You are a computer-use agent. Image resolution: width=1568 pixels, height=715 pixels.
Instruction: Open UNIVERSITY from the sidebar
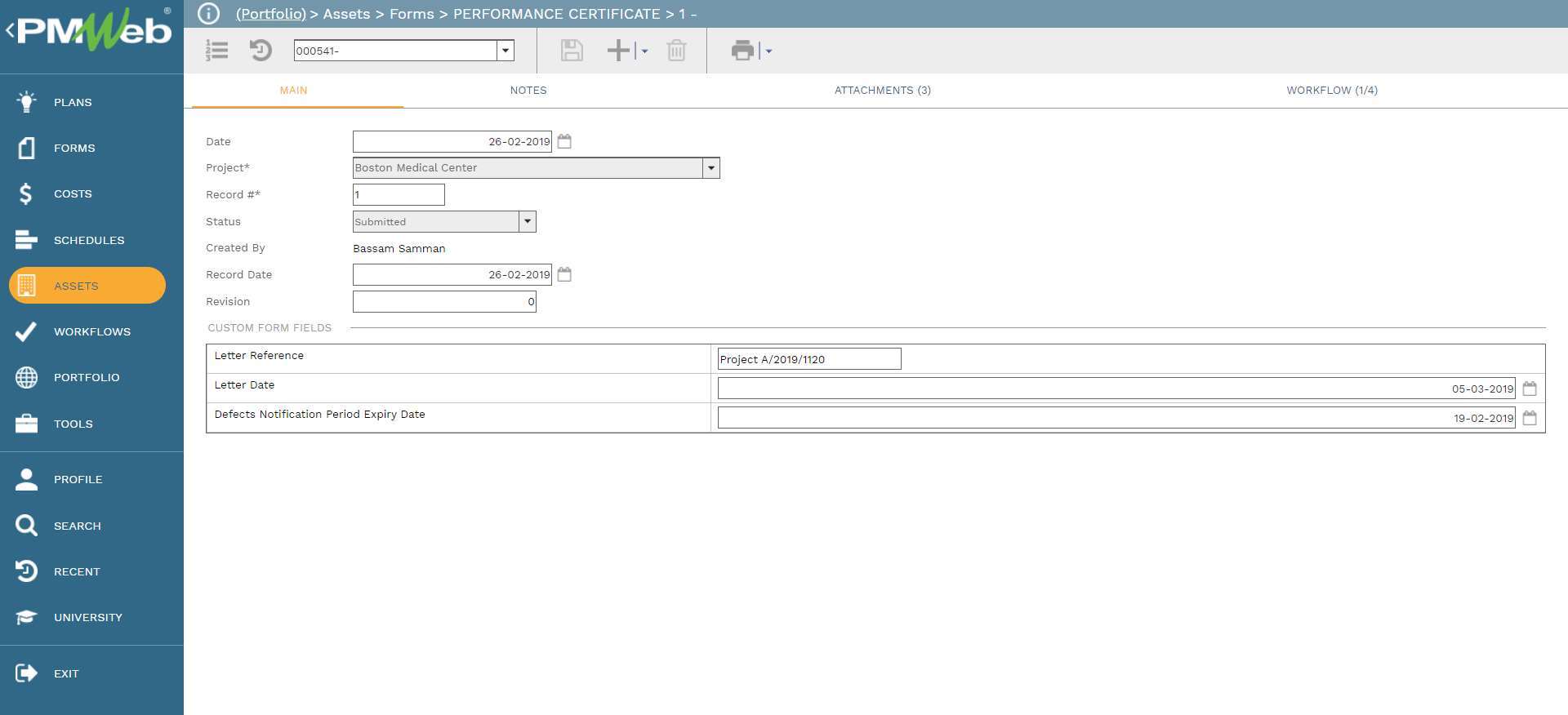[x=88, y=618]
